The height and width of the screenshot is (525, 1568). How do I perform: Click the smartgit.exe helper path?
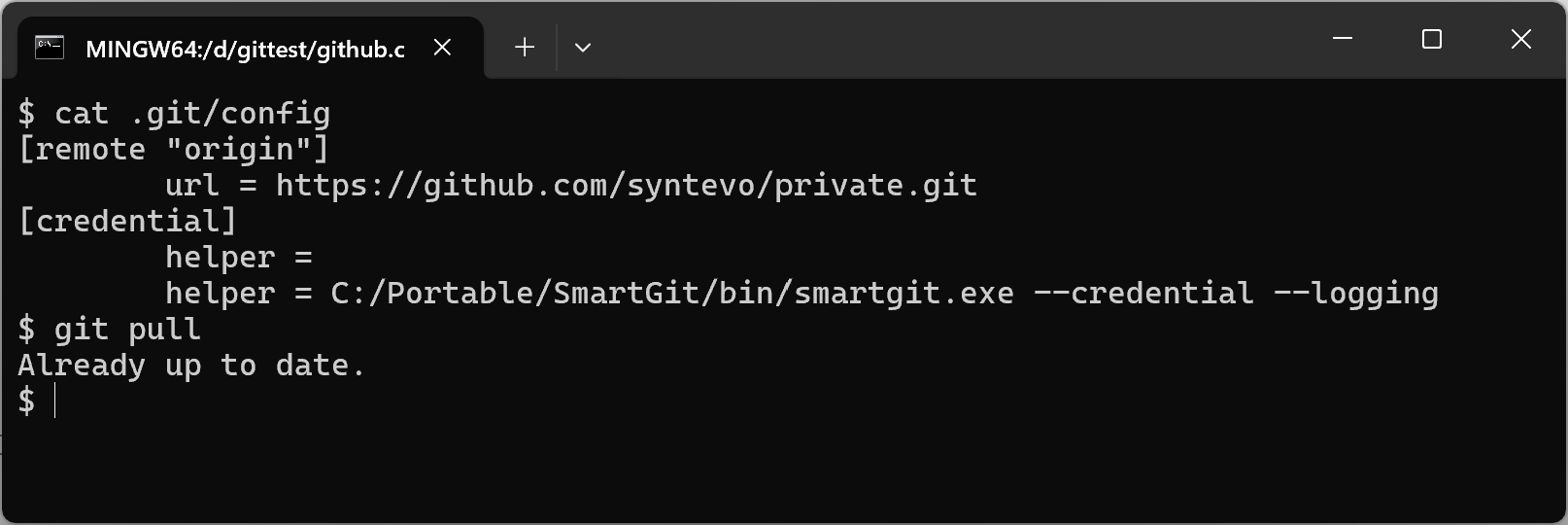click(671, 294)
